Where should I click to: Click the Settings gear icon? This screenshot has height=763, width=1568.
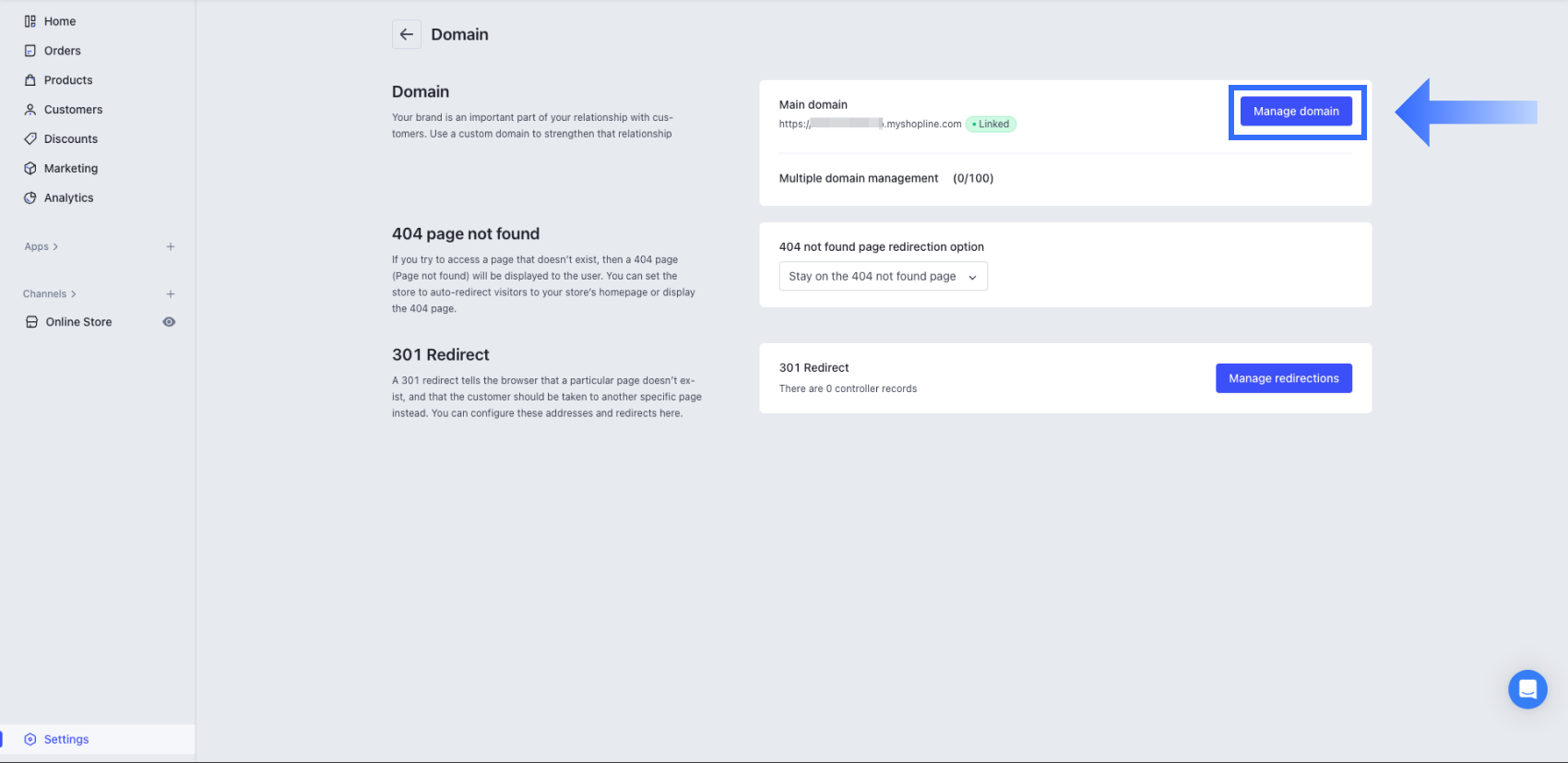click(30, 739)
